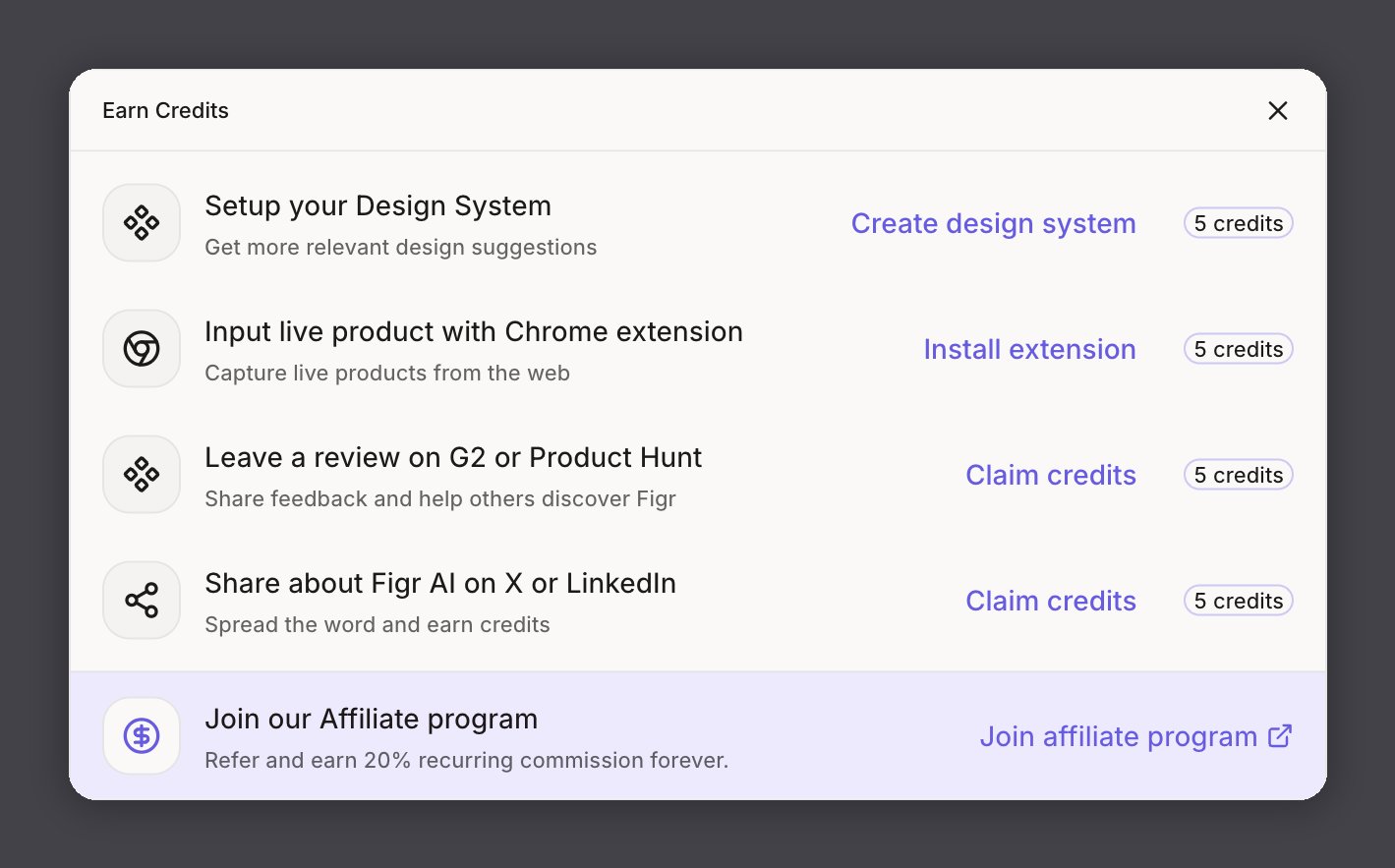
Task: Click the 5 credits badge for Install extension
Action: click(1238, 349)
